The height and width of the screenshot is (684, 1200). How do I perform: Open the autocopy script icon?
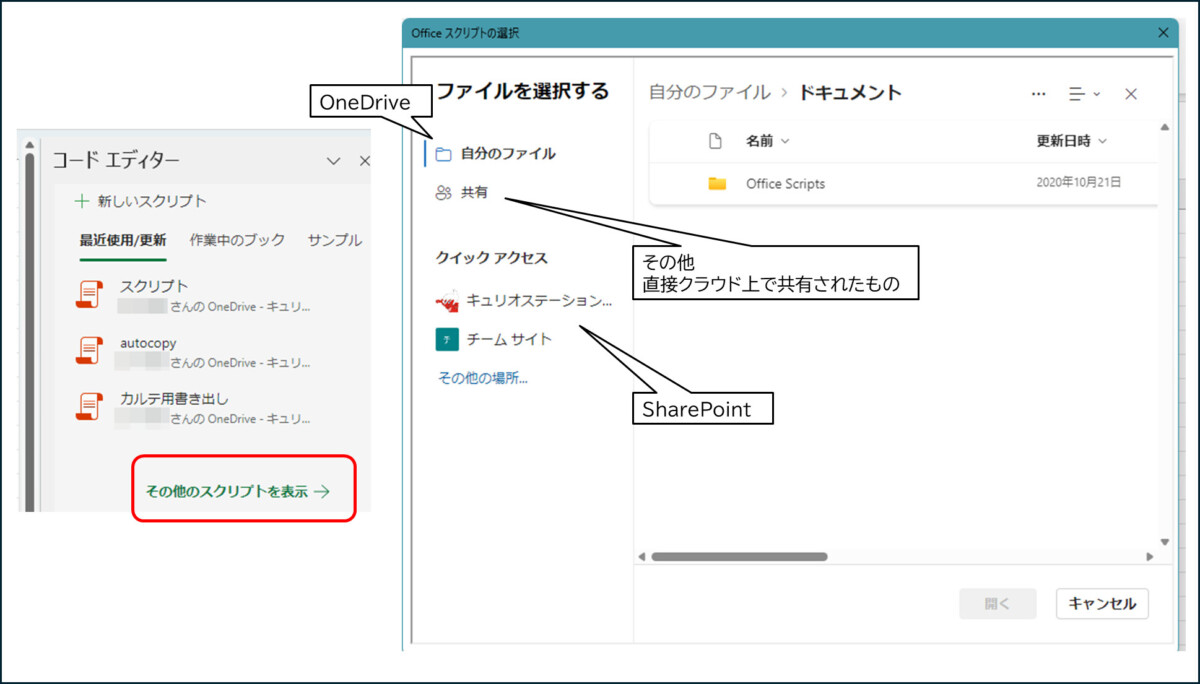[x=90, y=350]
